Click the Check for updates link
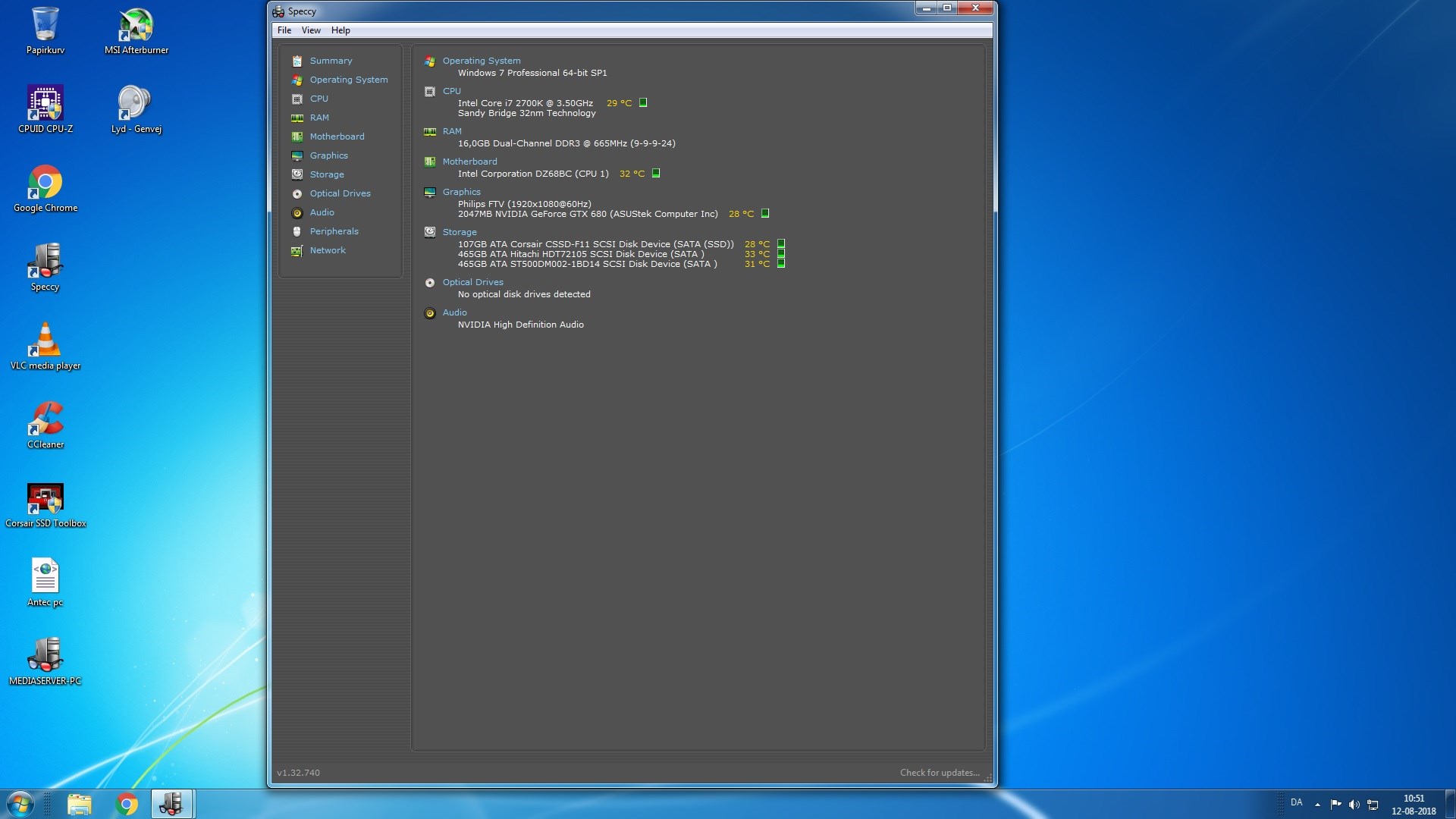1456x819 pixels. point(940,773)
